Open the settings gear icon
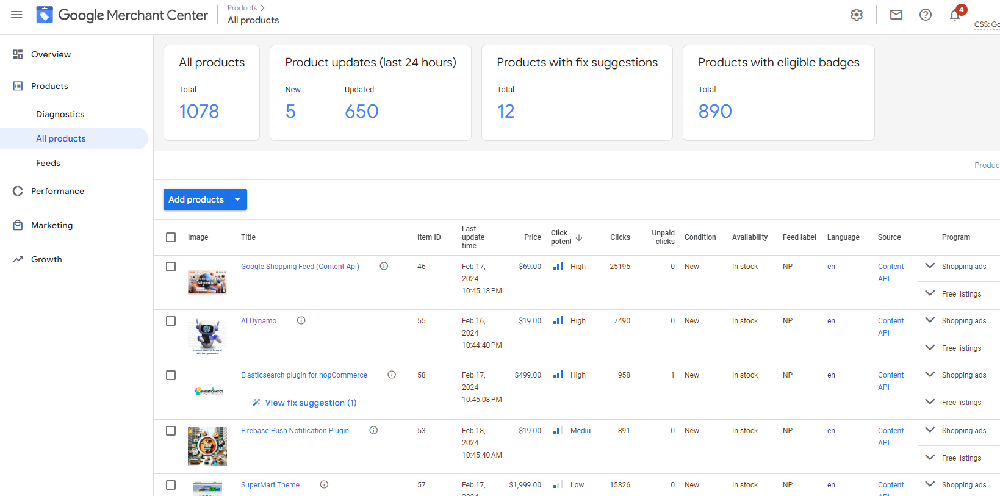Image resolution: width=1000 pixels, height=496 pixels. tap(857, 15)
